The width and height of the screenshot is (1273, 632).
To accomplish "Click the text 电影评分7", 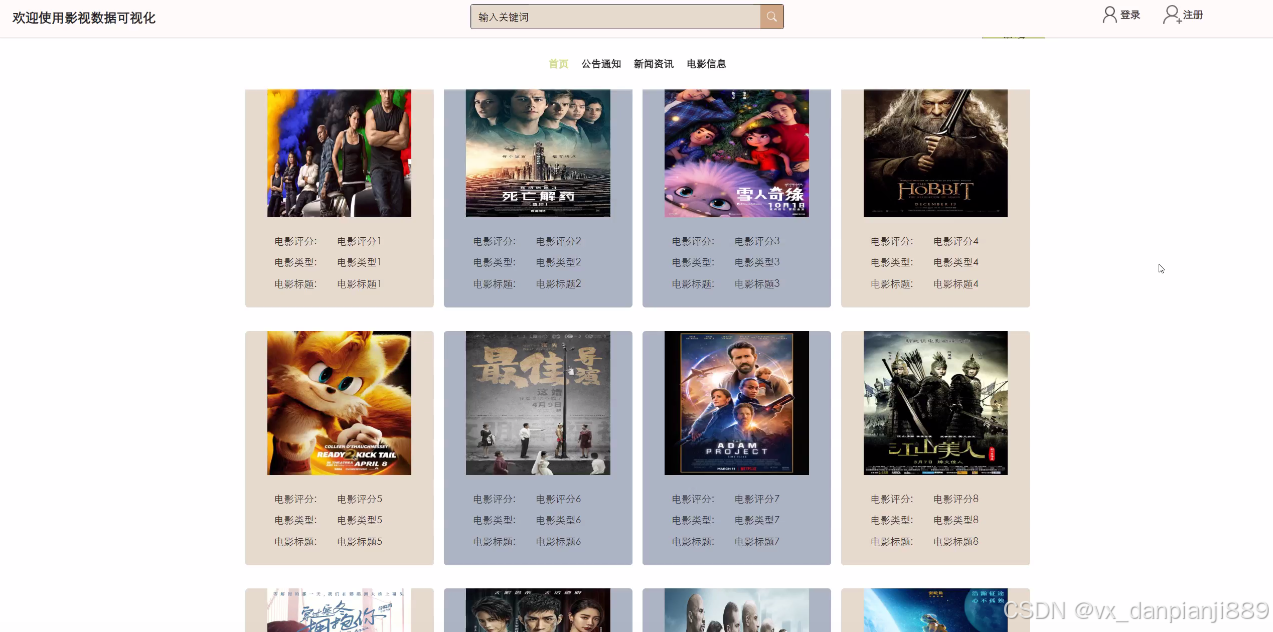I will coord(757,499).
